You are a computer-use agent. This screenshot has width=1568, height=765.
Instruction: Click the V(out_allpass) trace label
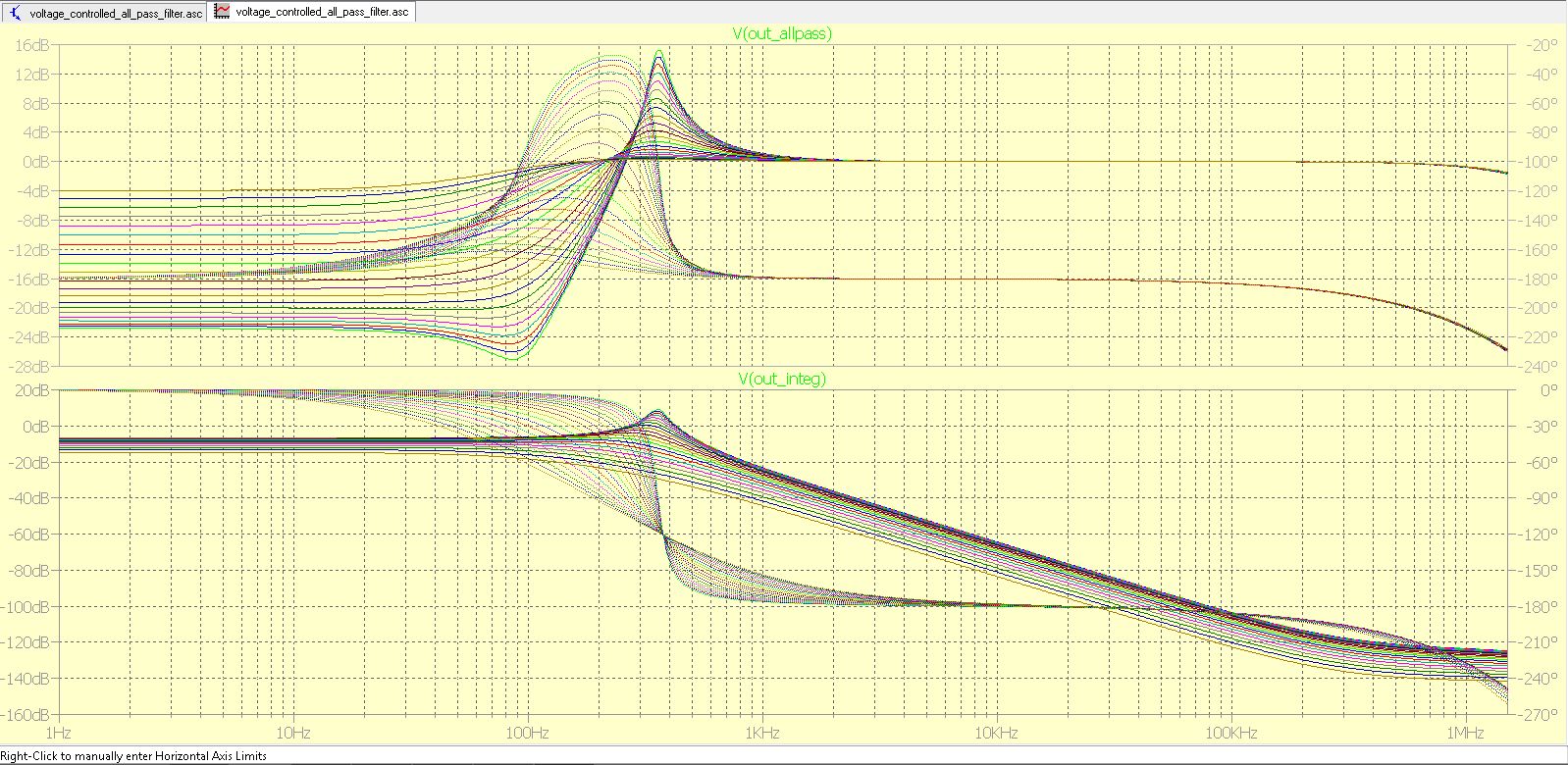tap(782, 33)
